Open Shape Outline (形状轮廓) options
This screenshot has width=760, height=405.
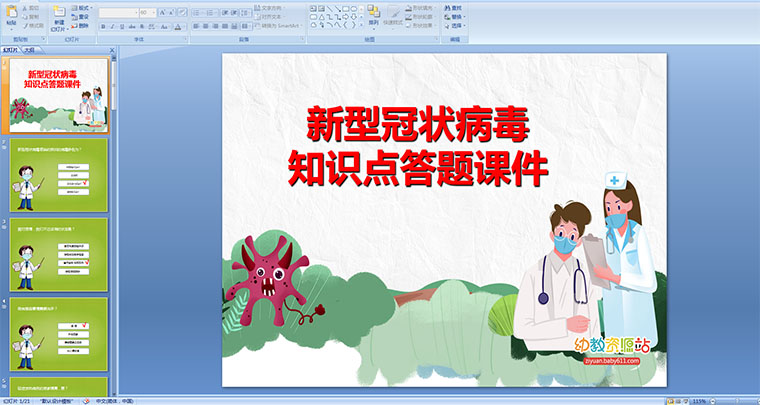point(420,17)
